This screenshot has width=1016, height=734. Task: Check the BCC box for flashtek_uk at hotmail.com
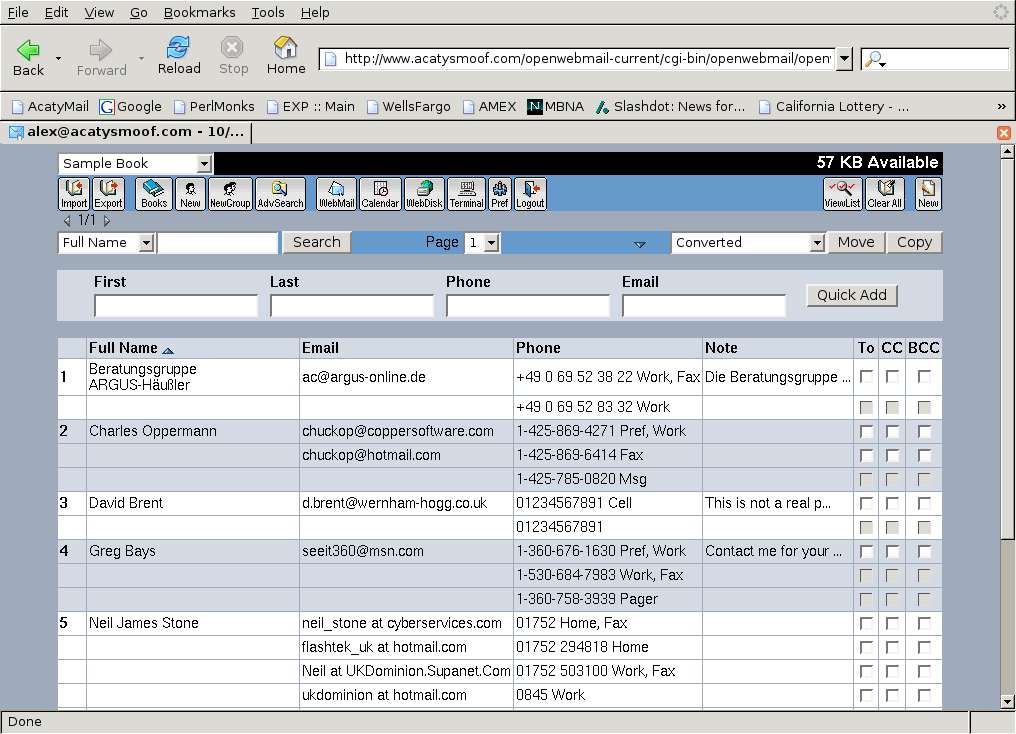coord(924,647)
